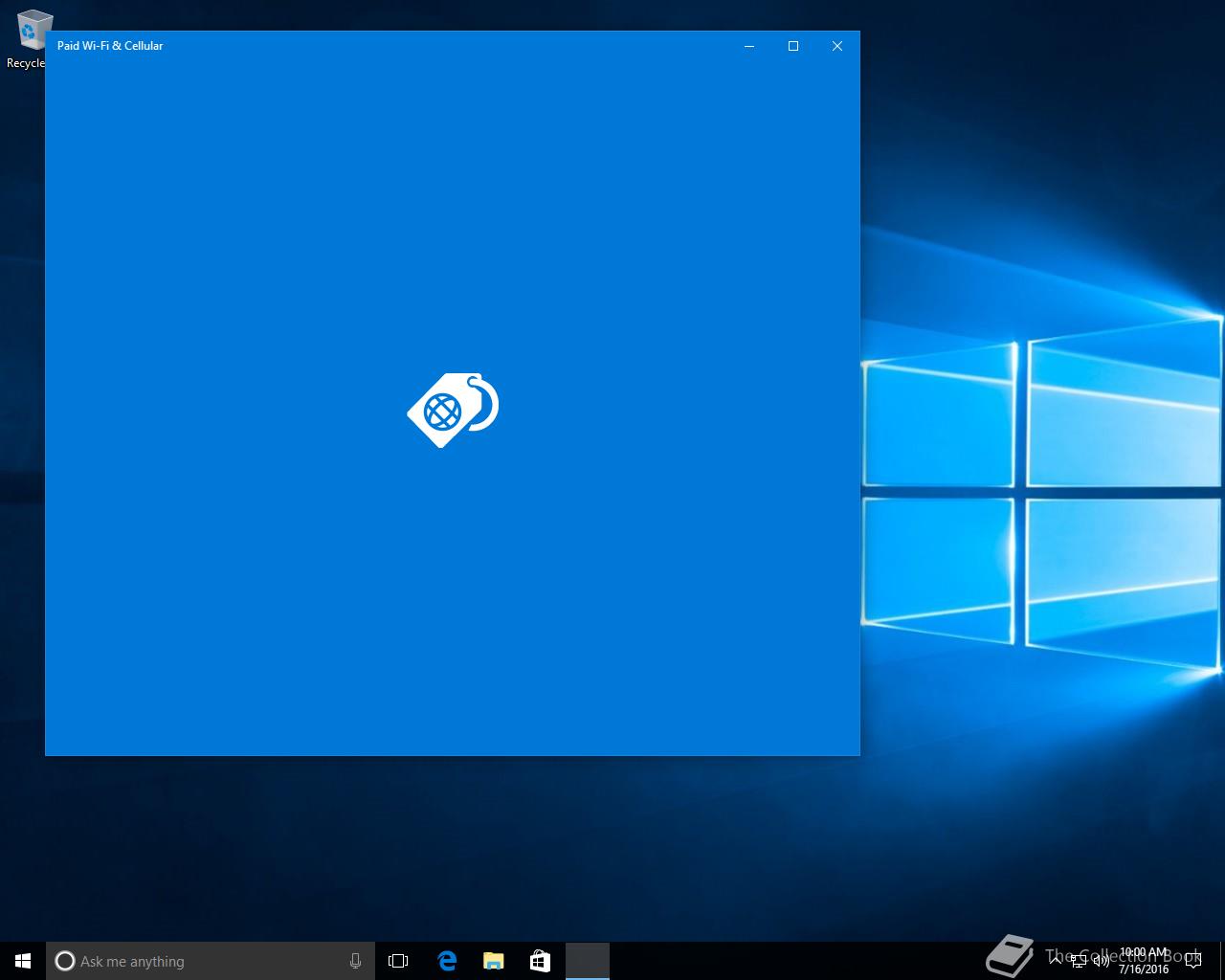Screen dimensions: 1225x980
Task: Open the volume control tray icon
Action: (1101, 961)
